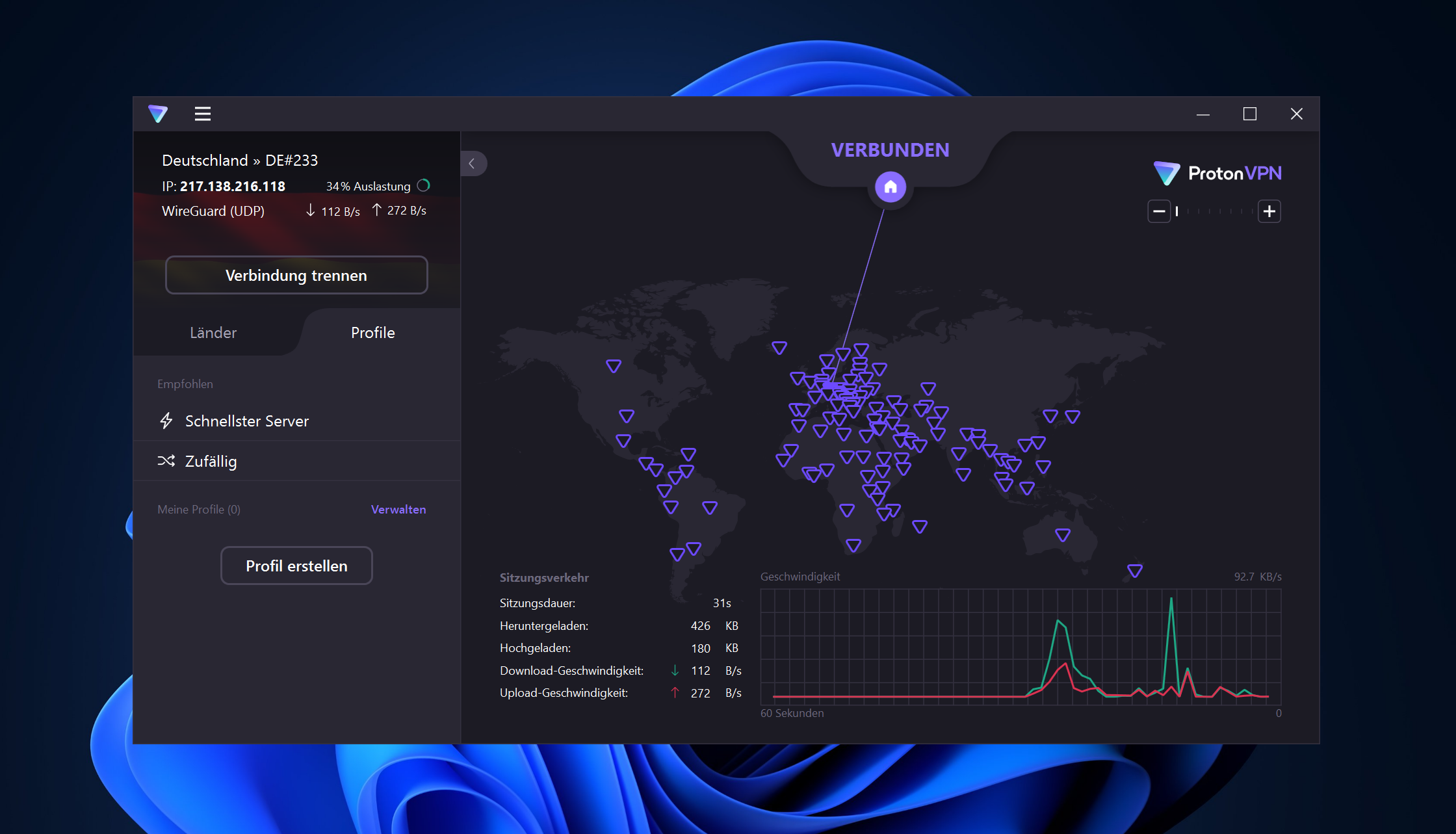Collapse the sidebar with the left chevron
This screenshot has height=834, width=1456.
tap(473, 164)
